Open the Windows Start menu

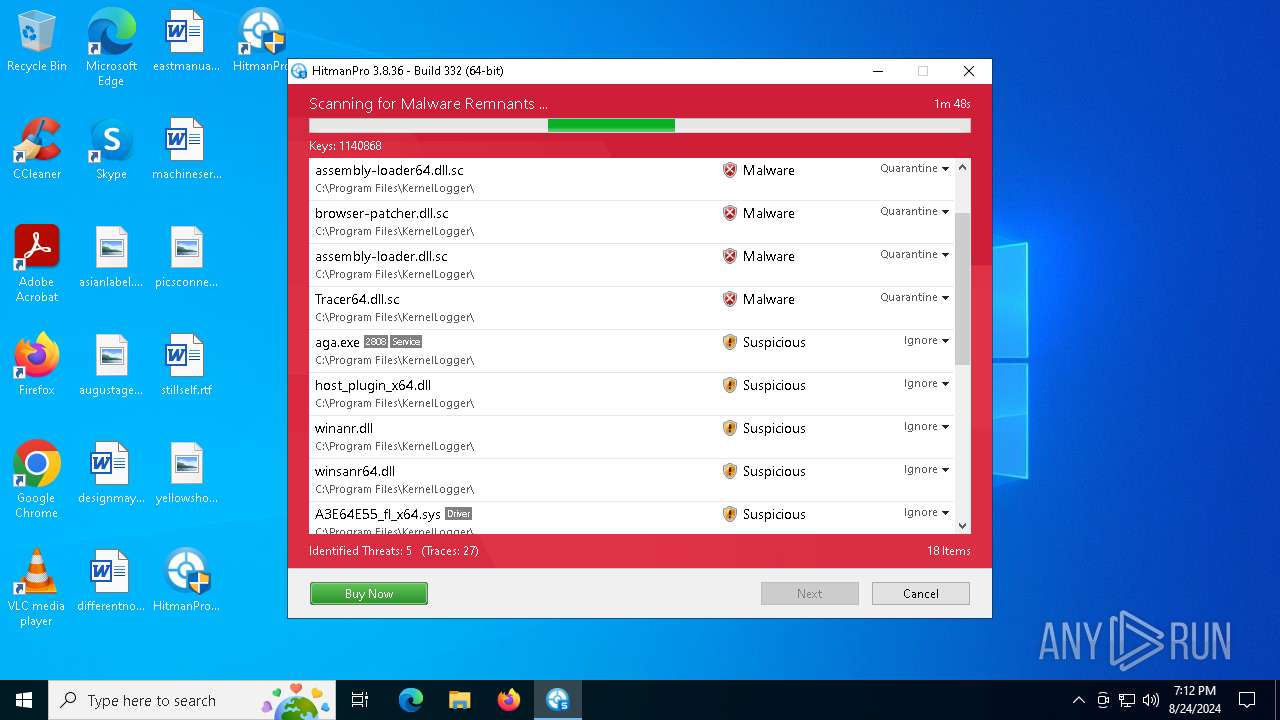pyautogui.click(x=24, y=700)
